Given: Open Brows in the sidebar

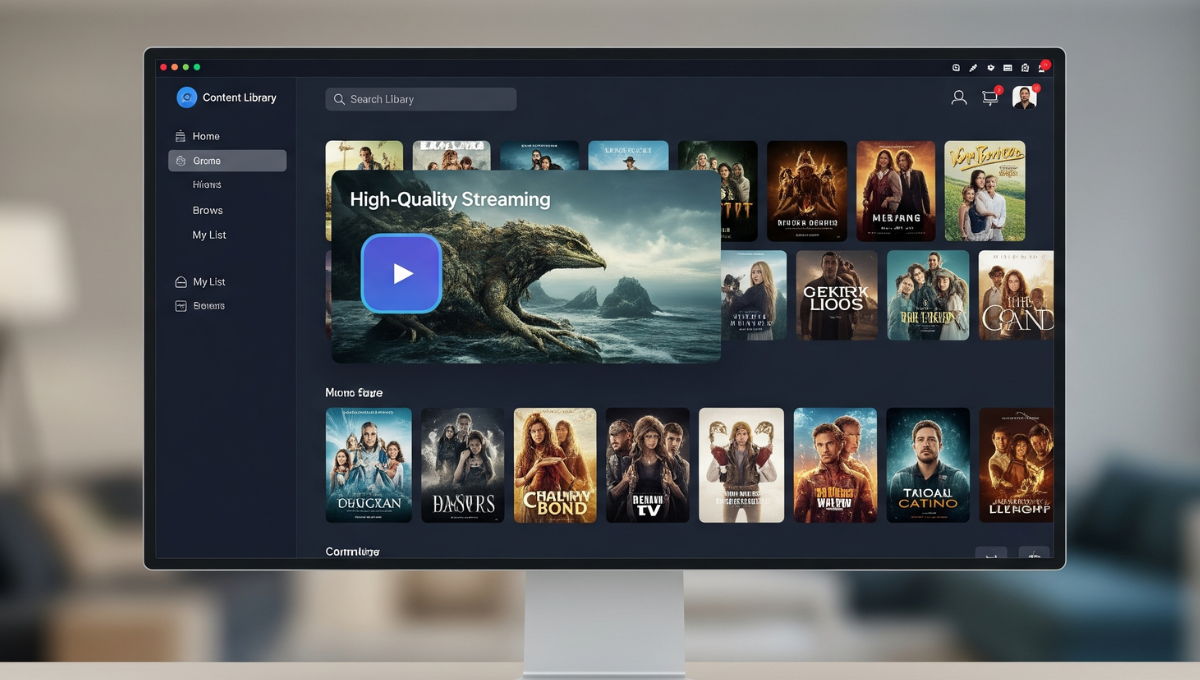Looking at the screenshot, I should (207, 210).
